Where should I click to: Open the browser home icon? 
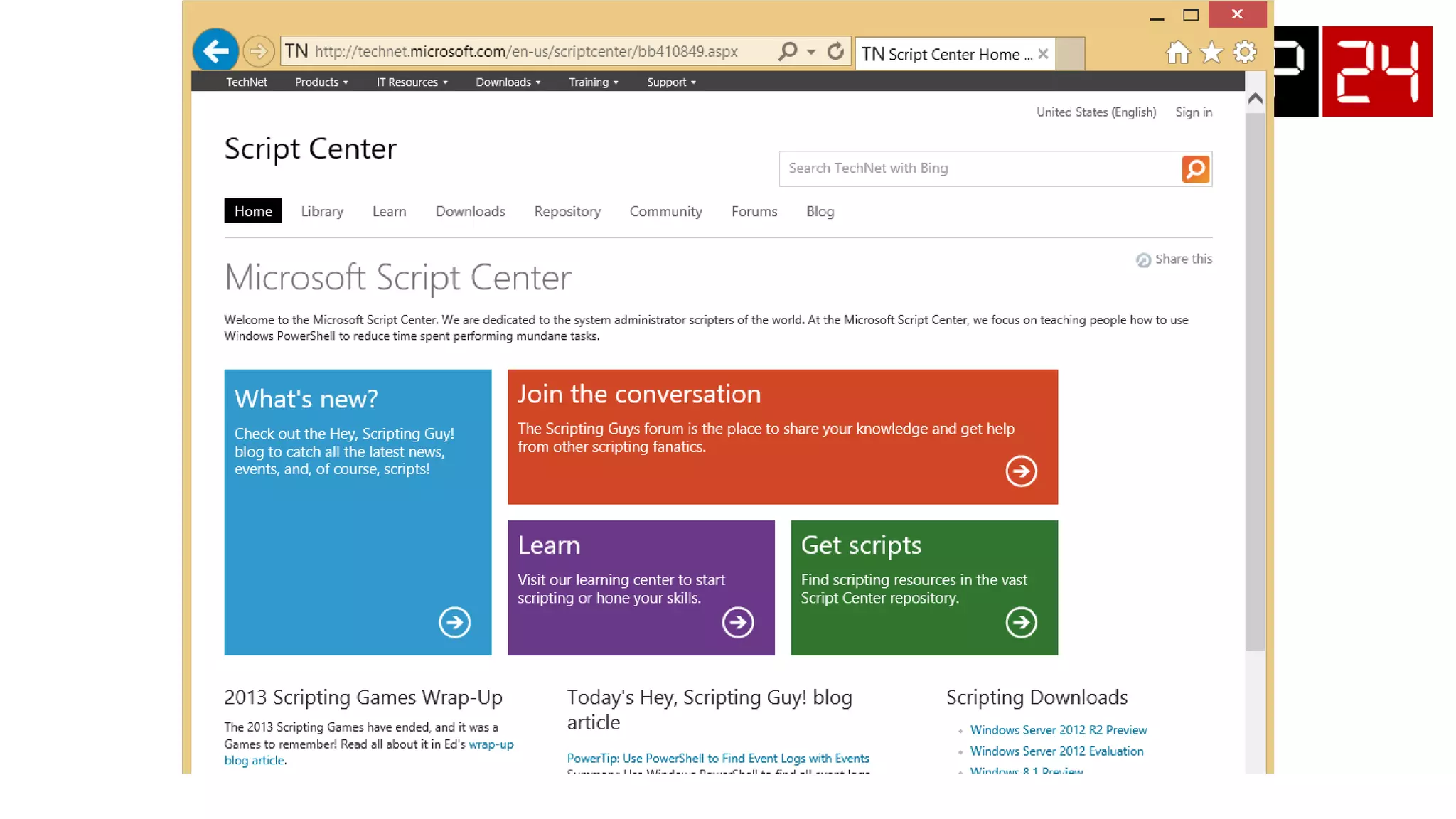1178,53
